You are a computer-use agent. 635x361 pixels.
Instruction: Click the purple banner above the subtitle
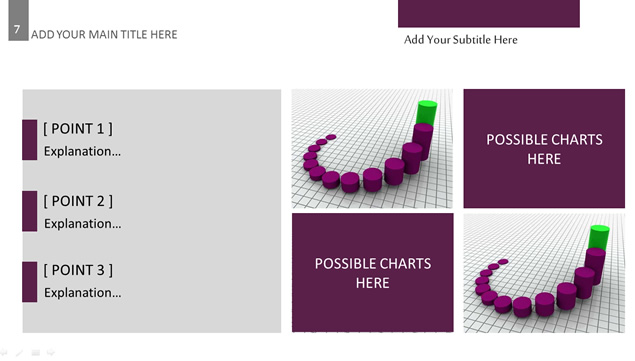(489, 14)
